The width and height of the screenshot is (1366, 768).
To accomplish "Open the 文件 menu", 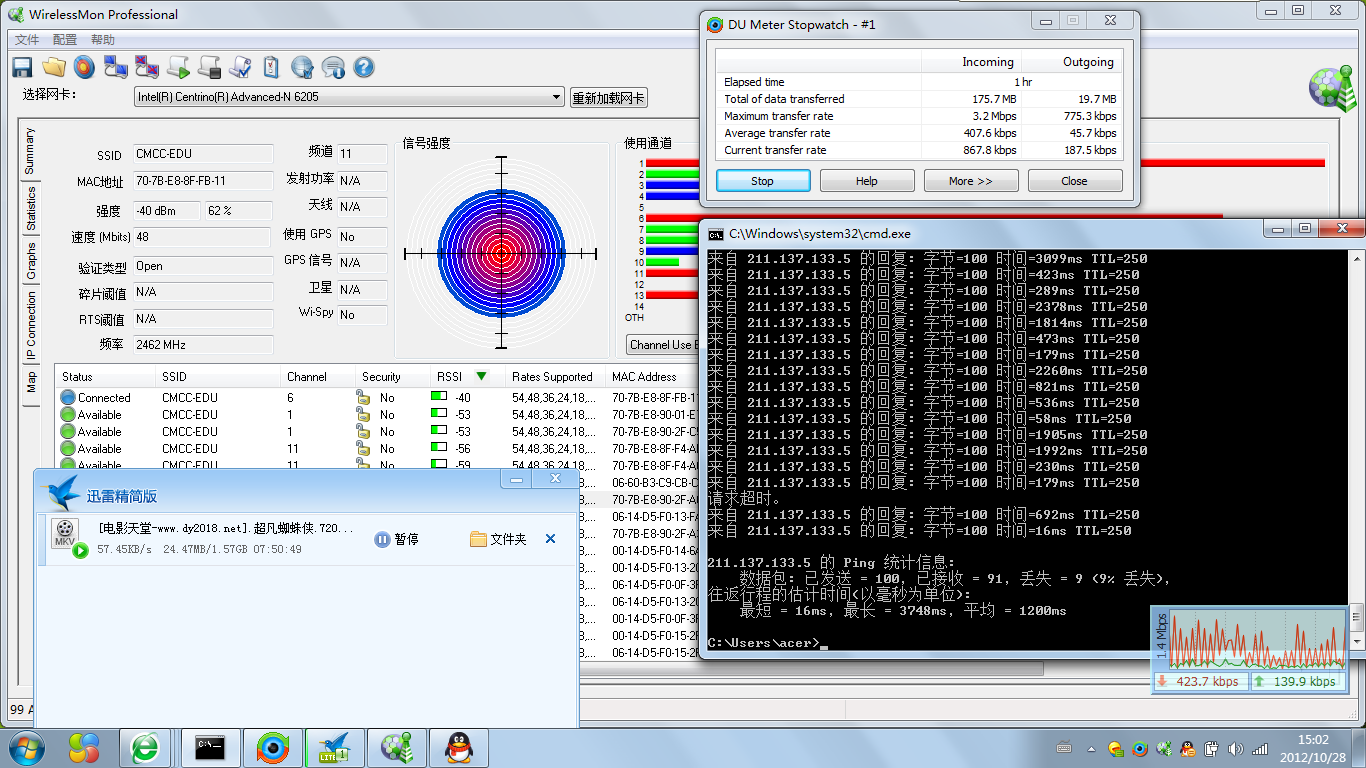I will coord(27,40).
